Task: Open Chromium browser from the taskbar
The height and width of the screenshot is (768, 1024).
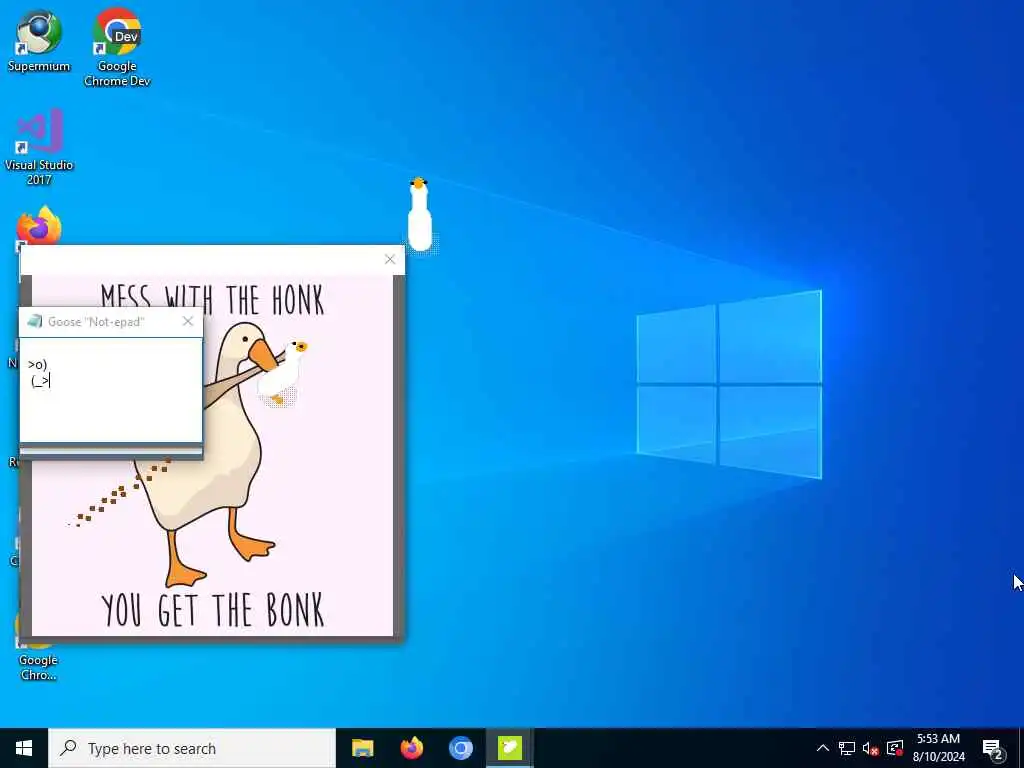Action: [x=460, y=748]
